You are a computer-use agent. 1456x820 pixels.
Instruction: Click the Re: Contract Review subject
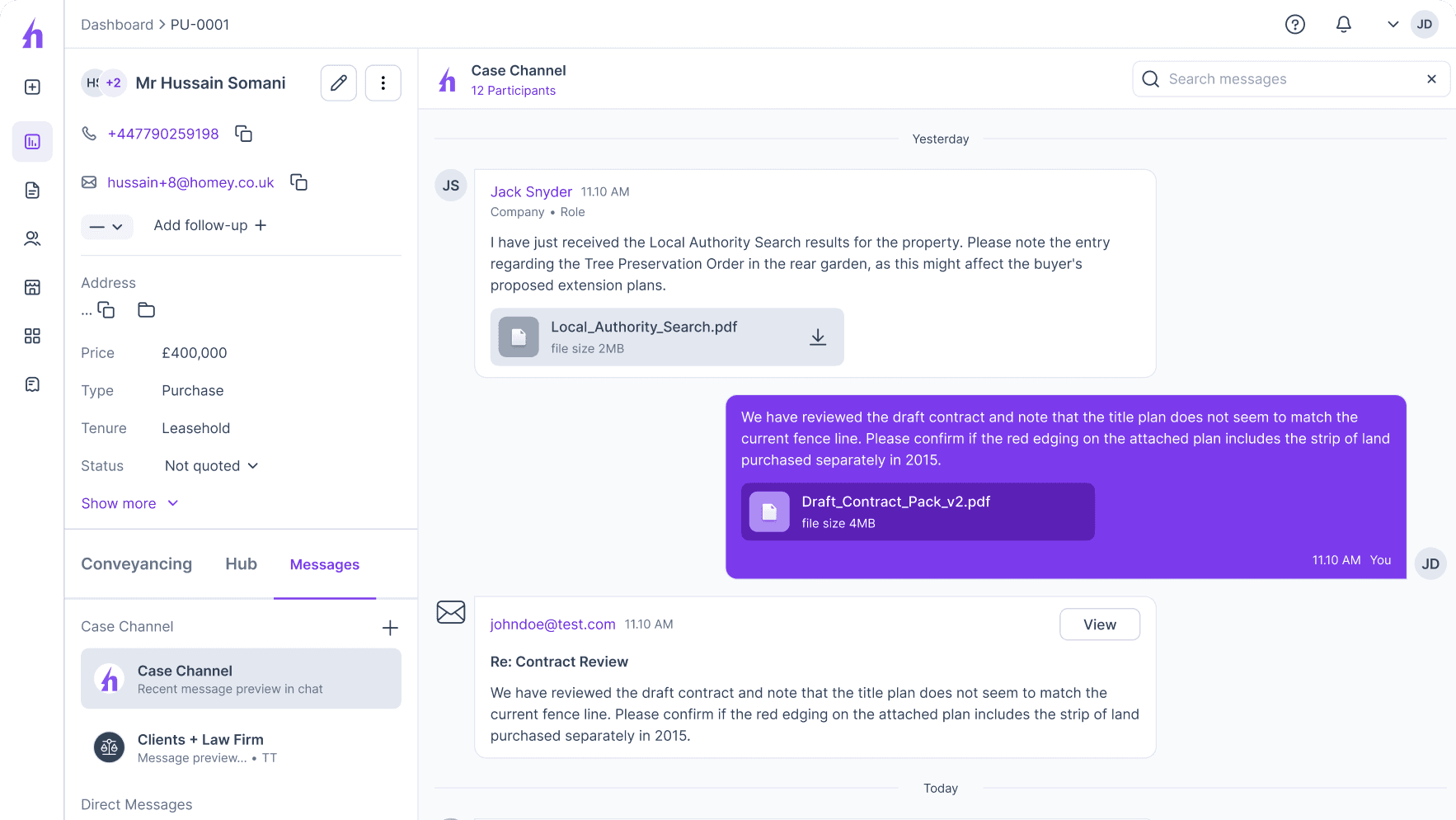tap(559, 662)
